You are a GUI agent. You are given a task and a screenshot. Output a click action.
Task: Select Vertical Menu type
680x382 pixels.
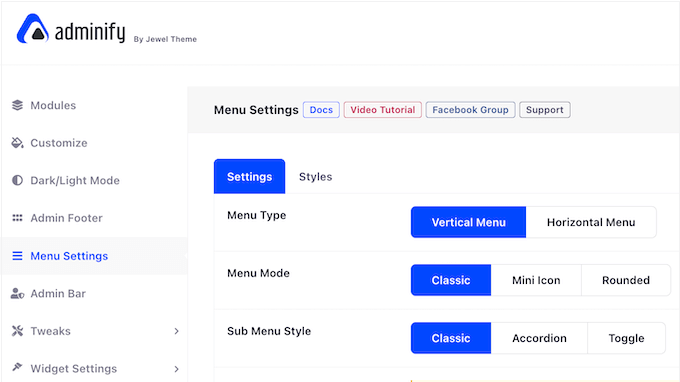click(x=468, y=222)
